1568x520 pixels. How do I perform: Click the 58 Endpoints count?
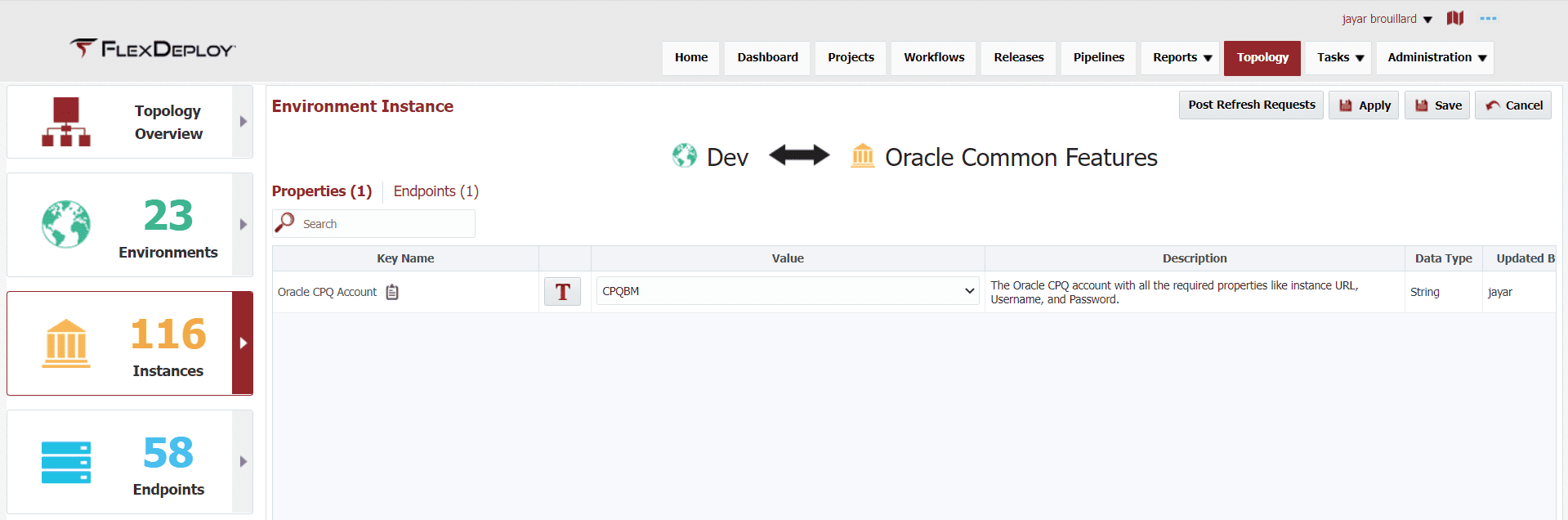click(x=168, y=453)
